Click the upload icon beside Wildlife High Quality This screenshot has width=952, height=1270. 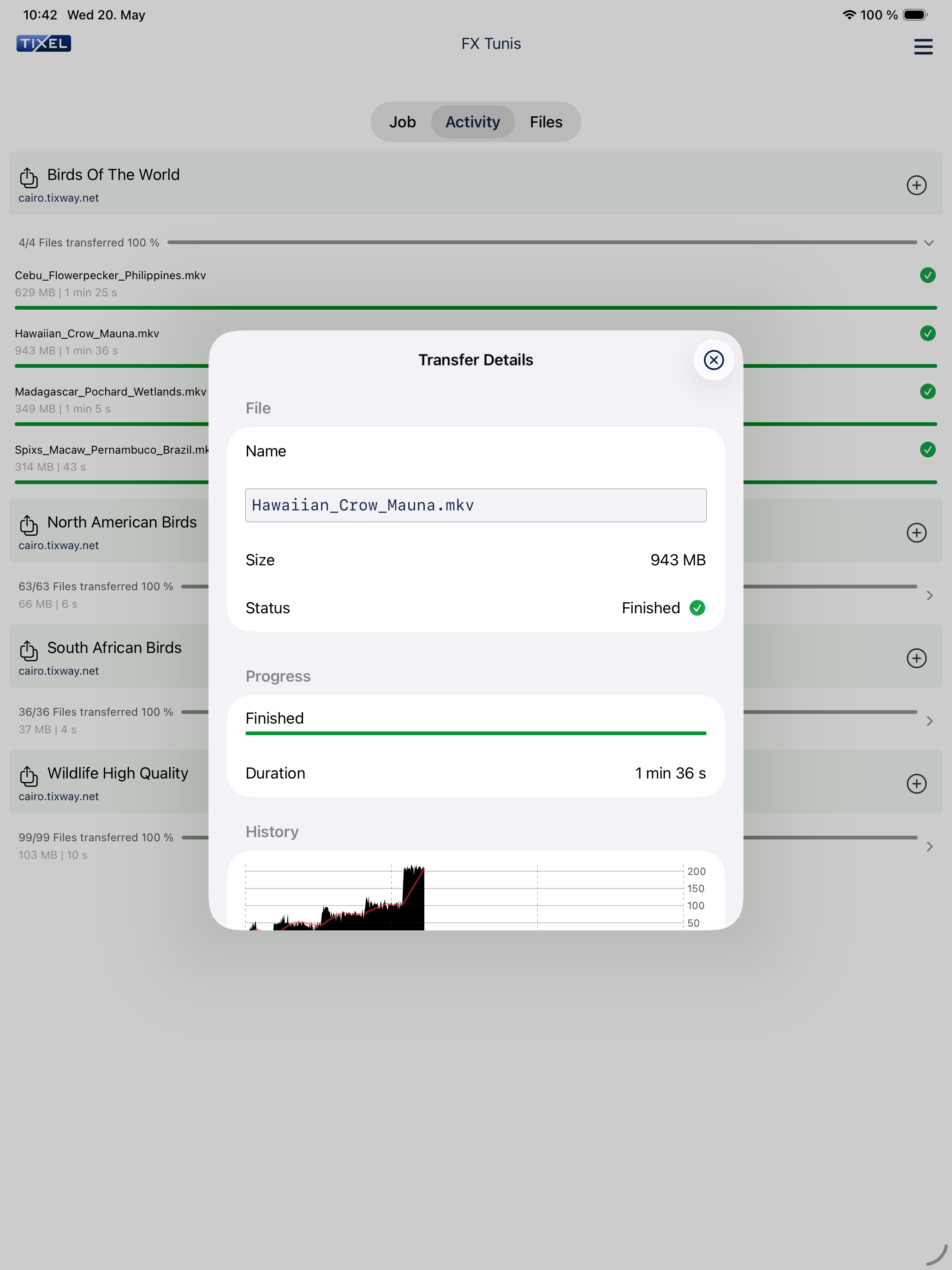click(29, 776)
